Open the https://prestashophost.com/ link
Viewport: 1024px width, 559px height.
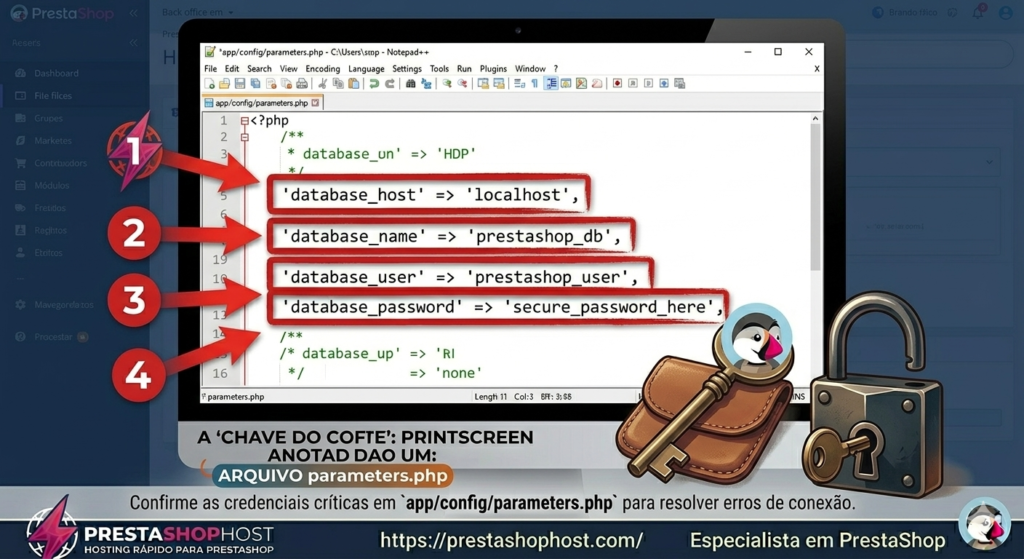[x=511, y=541]
